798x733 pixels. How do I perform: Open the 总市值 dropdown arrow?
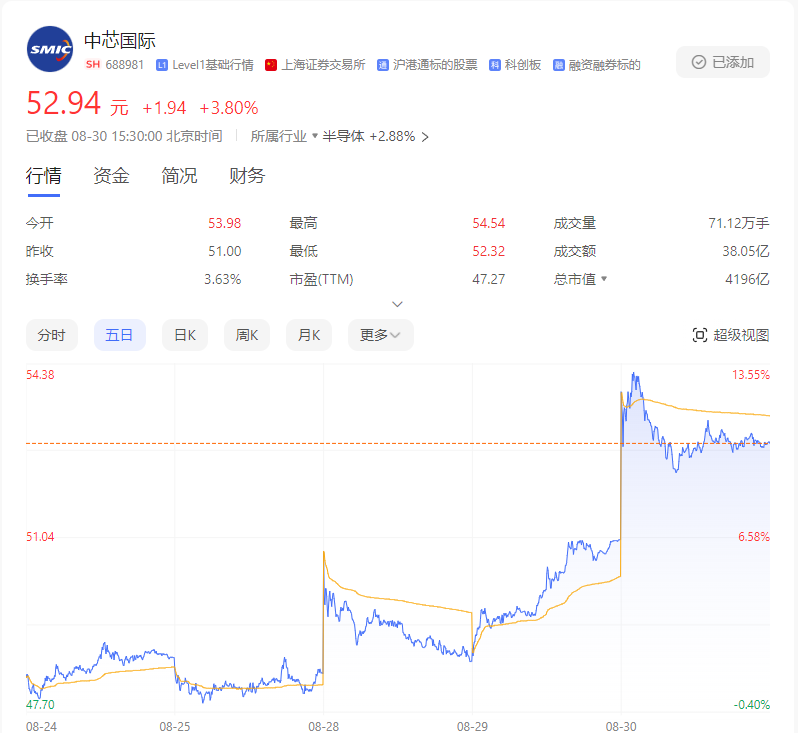603,280
